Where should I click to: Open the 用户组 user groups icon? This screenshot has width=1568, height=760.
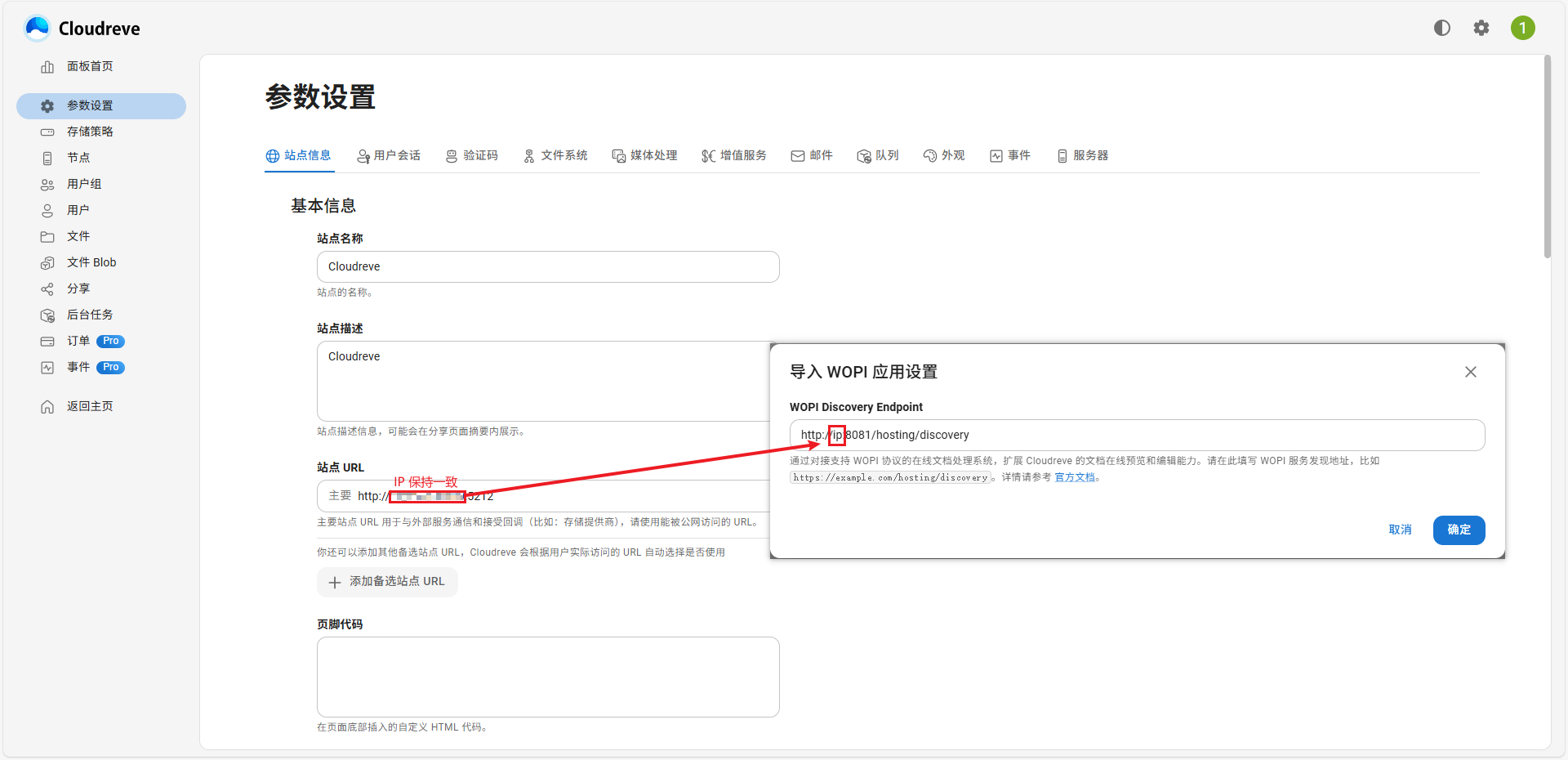47,183
